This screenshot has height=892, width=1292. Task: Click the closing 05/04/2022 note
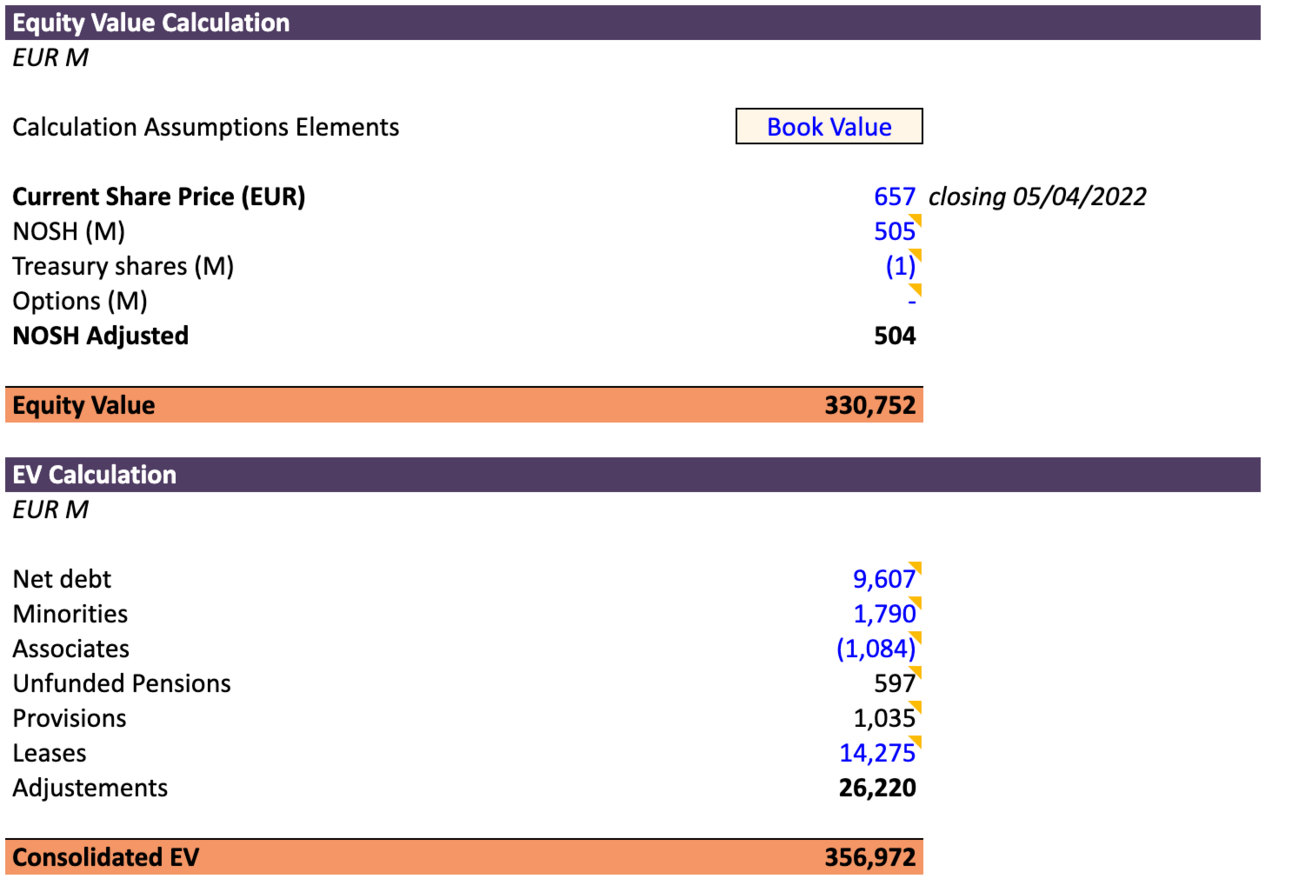[1037, 196]
